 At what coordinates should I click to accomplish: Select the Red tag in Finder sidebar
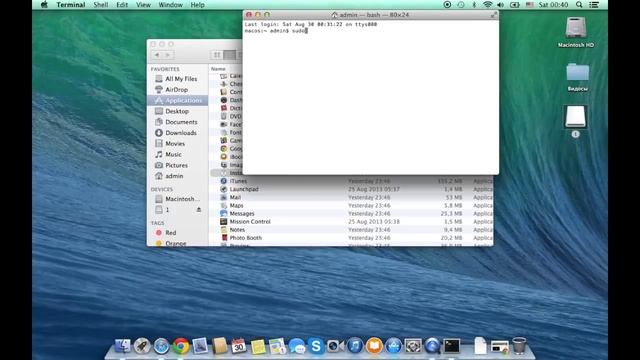click(178, 232)
